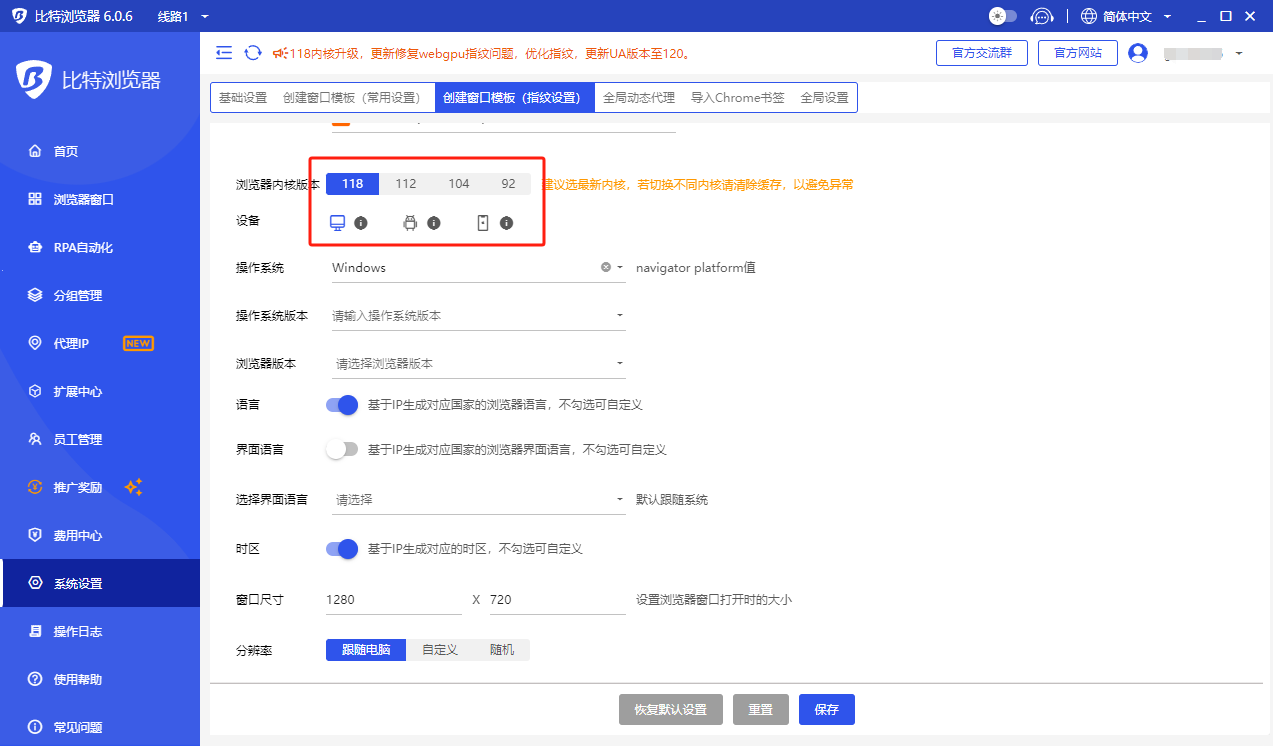This screenshot has width=1273, height=746.
Task: Open the 浏览器窗口 sidebar icon
Action: point(35,200)
